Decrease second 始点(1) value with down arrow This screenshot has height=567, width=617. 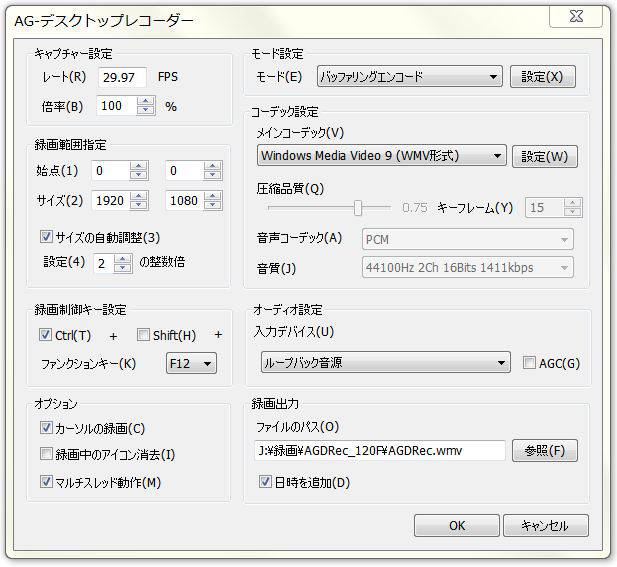click(x=212, y=175)
